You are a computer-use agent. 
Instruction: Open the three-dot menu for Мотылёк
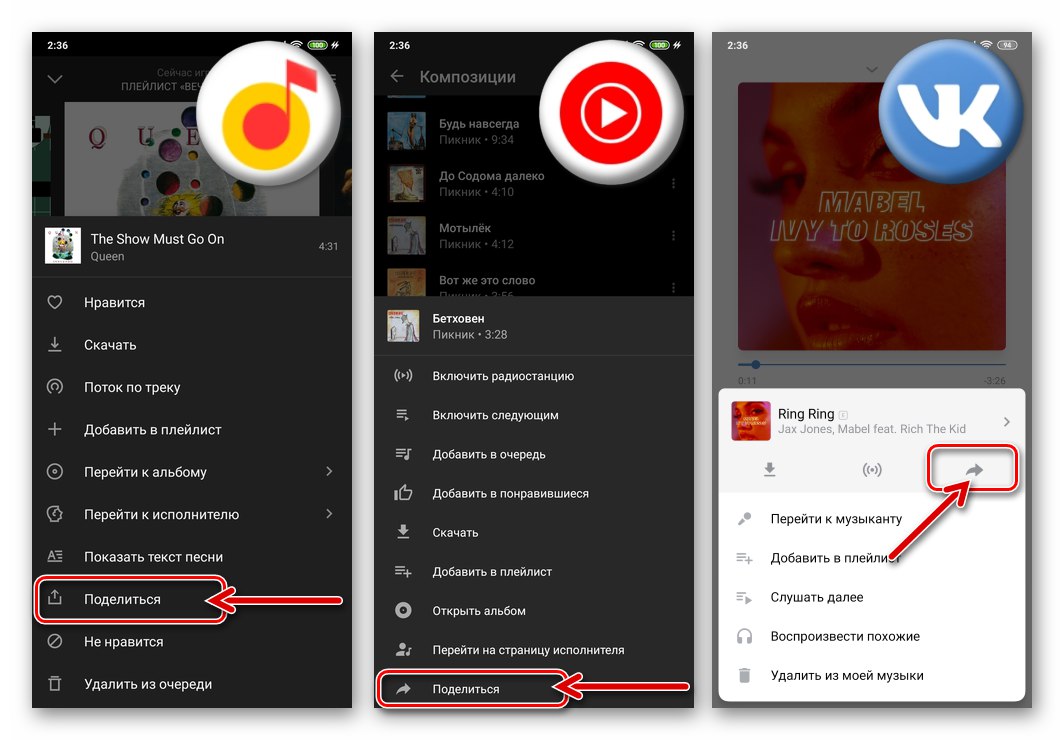(673, 235)
